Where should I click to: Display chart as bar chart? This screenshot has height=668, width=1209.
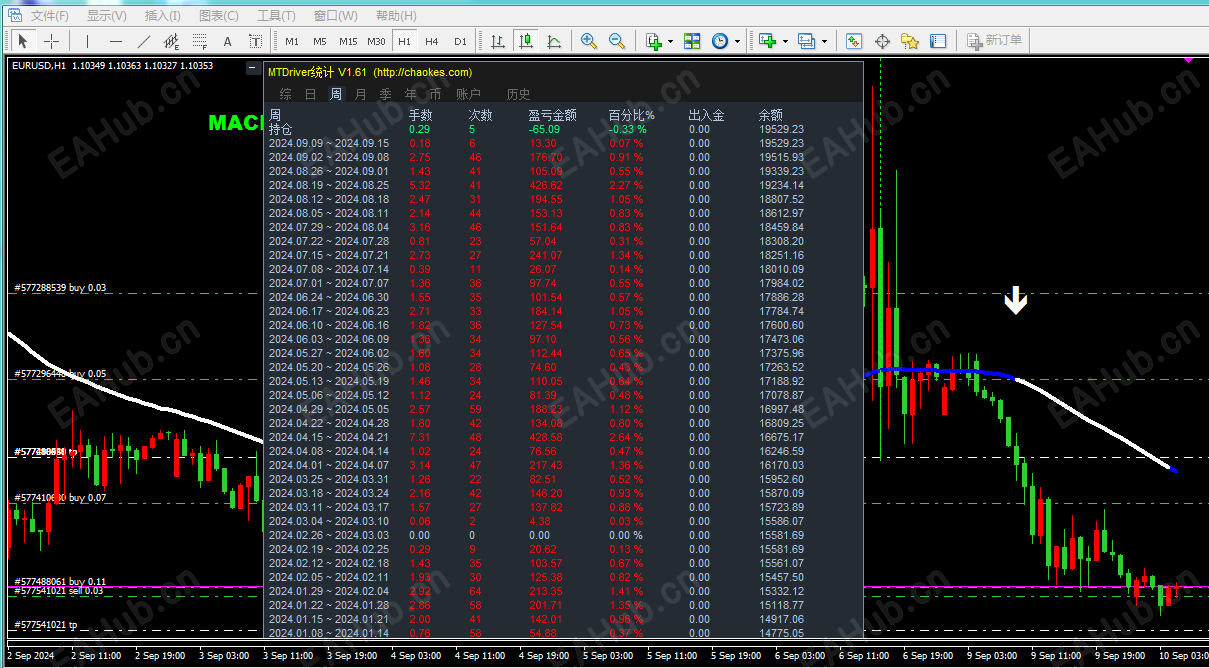pos(497,41)
